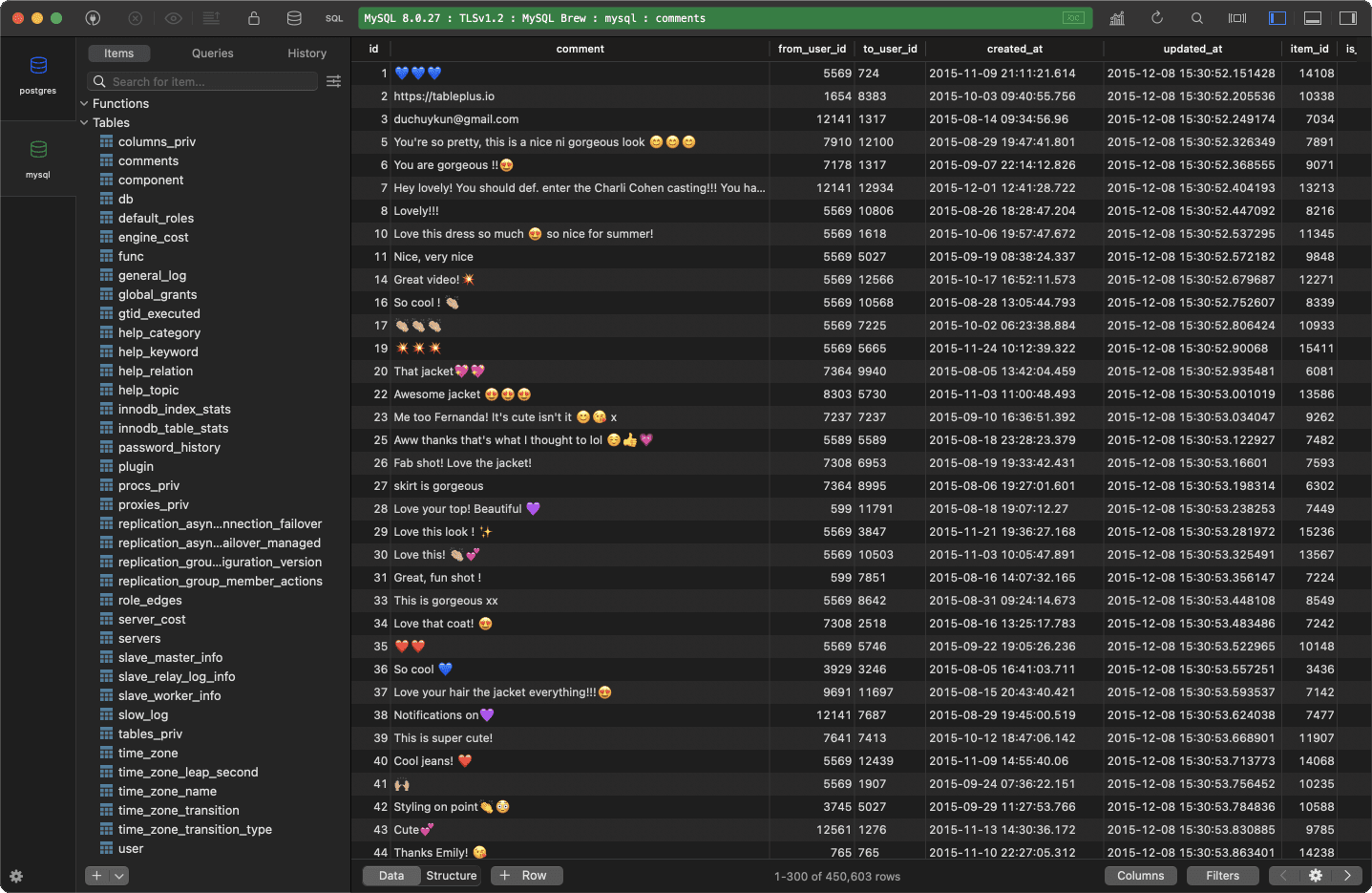The image size is (1372, 893).
Task: Toggle the left sidebar panel visibility
Action: (x=1277, y=17)
